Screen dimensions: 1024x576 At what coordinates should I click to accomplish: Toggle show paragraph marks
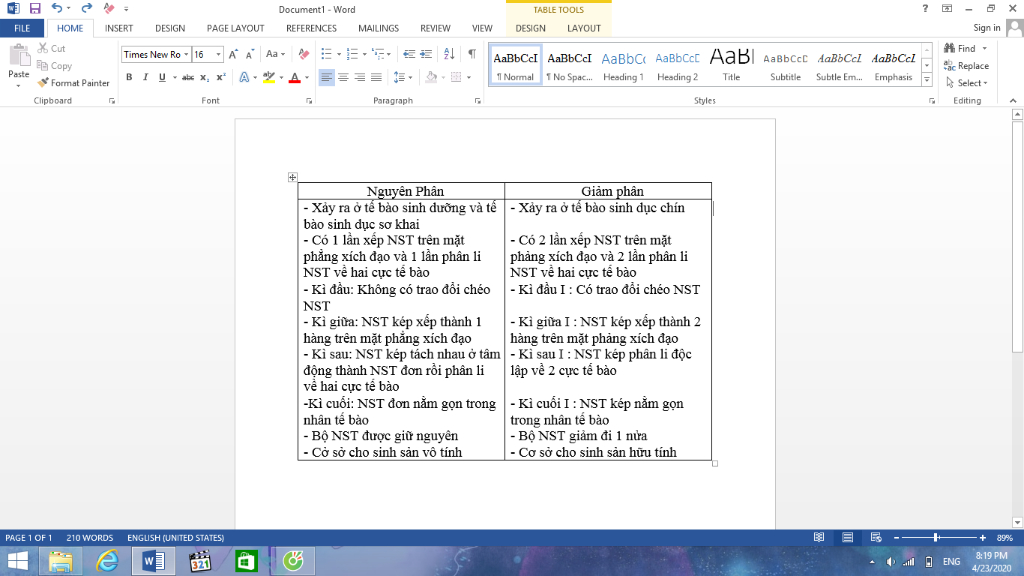[x=472, y=54]
